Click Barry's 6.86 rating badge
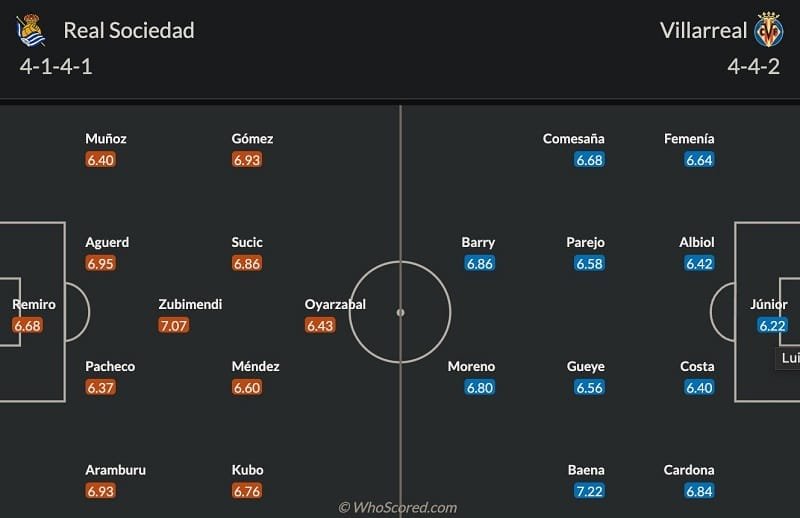This screenshot has height=518, width=800. [x=480, y=263]
